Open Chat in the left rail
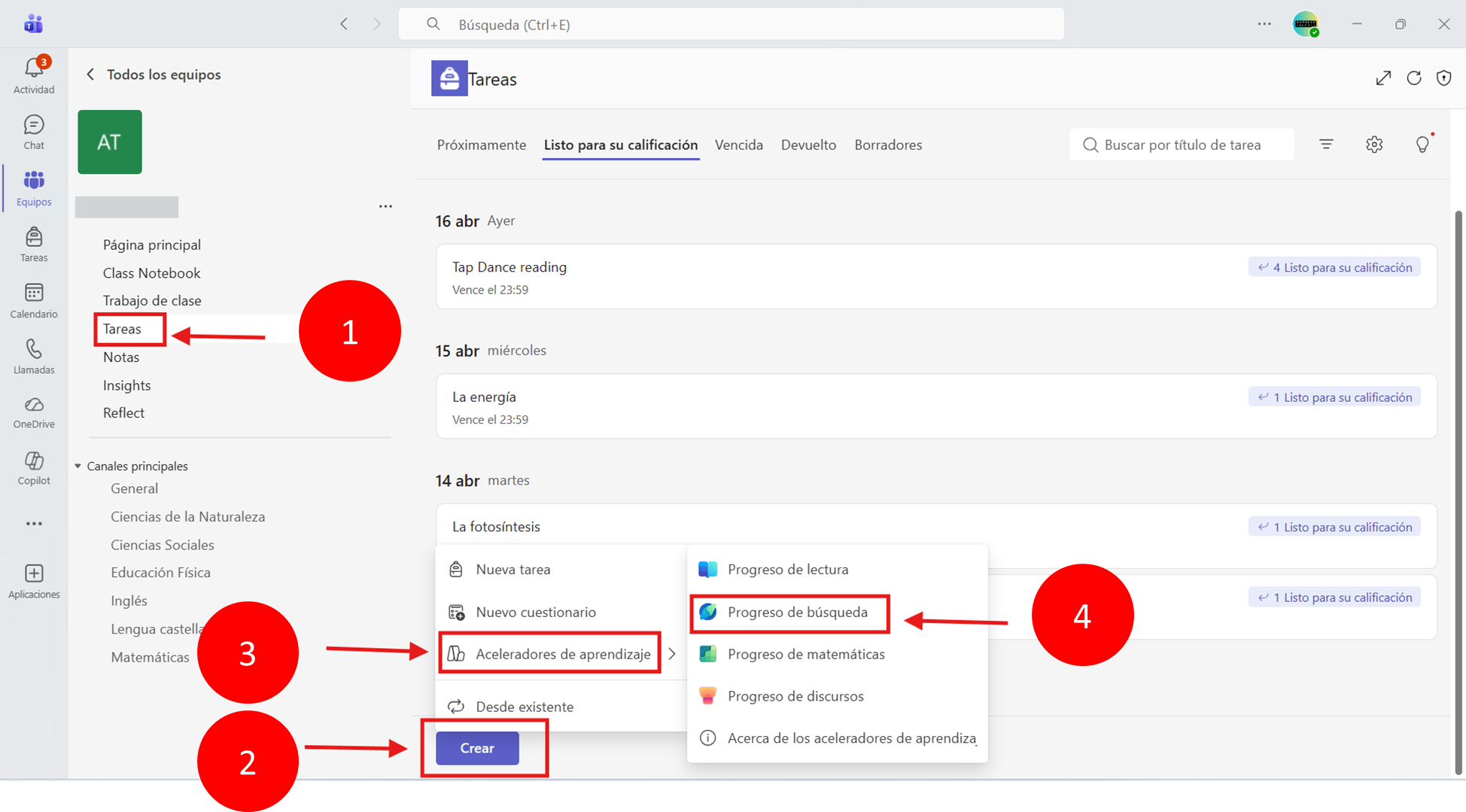 tap(34, 132)
